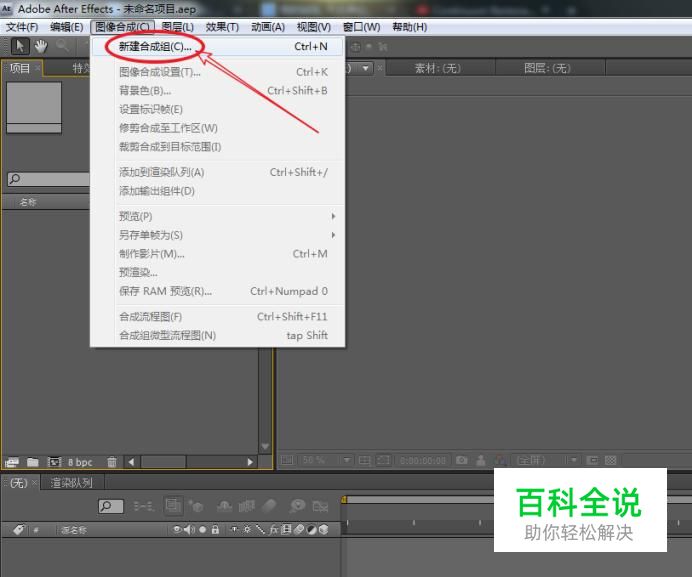Click the solo dot column icon
The width and height of the screenshot is (692, 577).
pyautogui.click(x=203, y=530)
